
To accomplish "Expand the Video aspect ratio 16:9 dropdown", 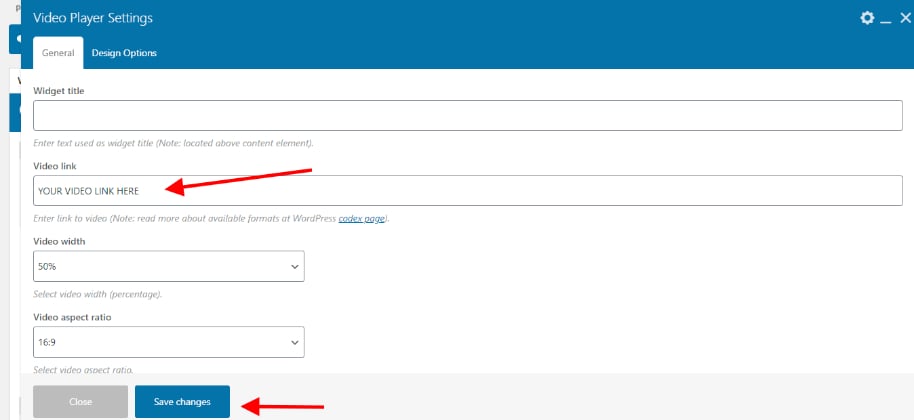I will point(168,342).
